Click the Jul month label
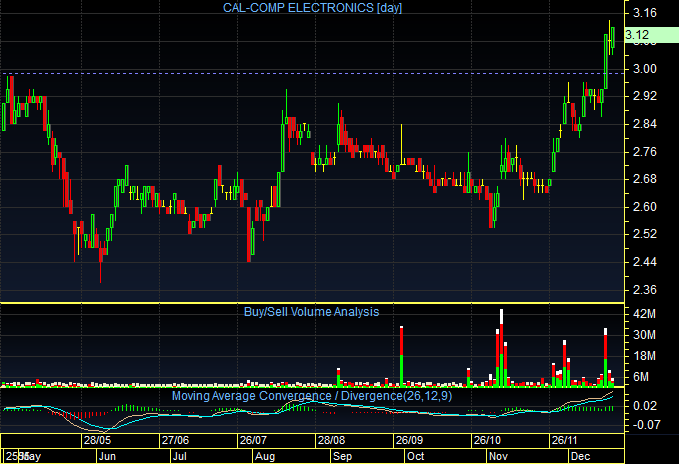 (x=179, y=456)
